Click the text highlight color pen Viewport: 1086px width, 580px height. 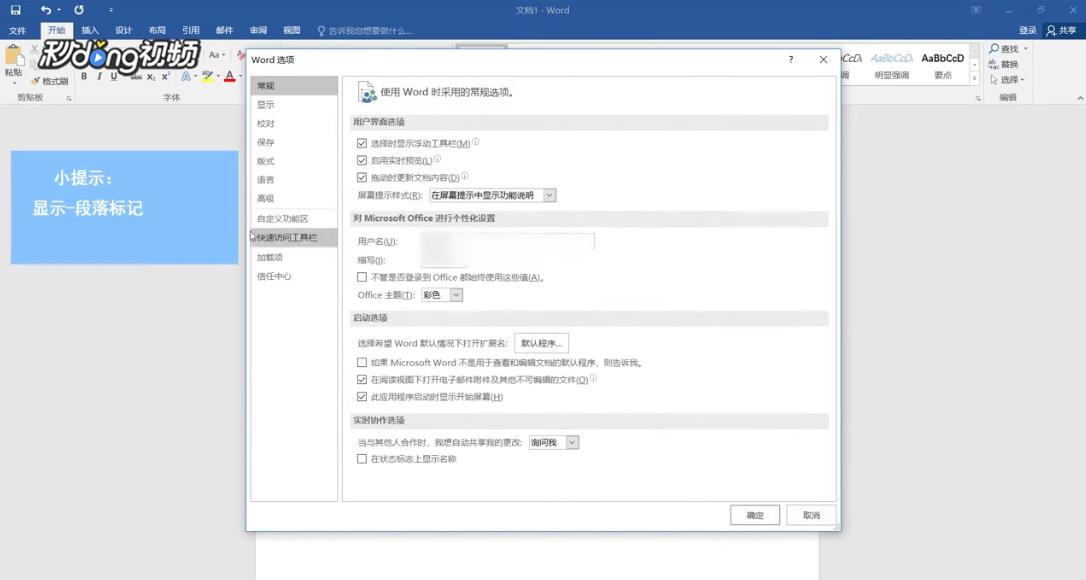(x=207, y=76)
